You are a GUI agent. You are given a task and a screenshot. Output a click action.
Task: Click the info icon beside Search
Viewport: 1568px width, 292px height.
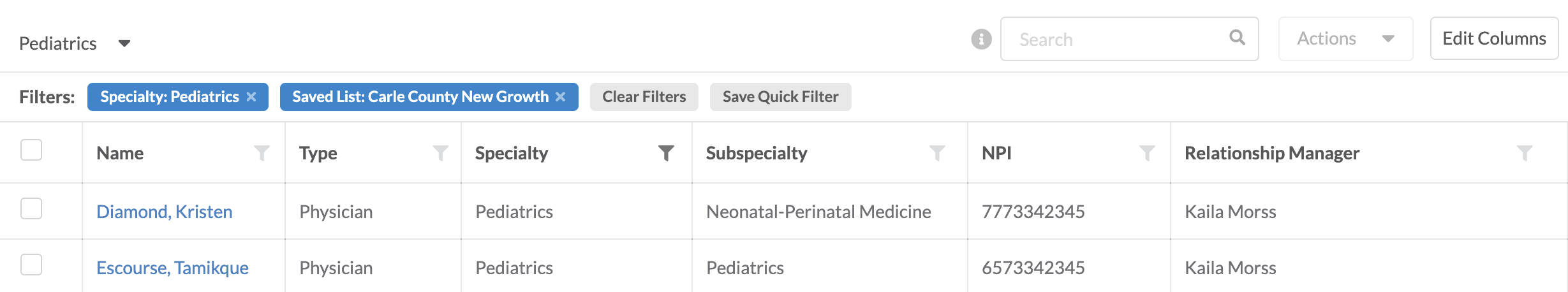(x=981, y=40)
